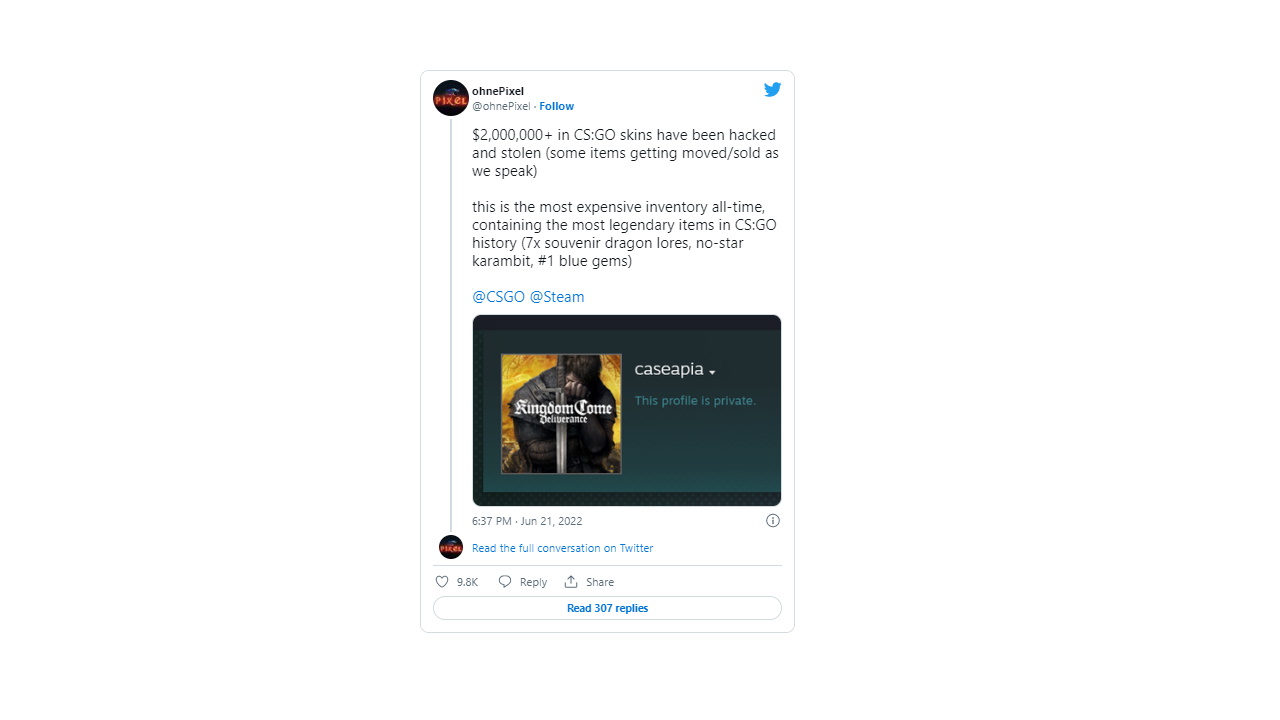Click the Share upload icon
This screenshot has width=1280, height=720.
571,581
